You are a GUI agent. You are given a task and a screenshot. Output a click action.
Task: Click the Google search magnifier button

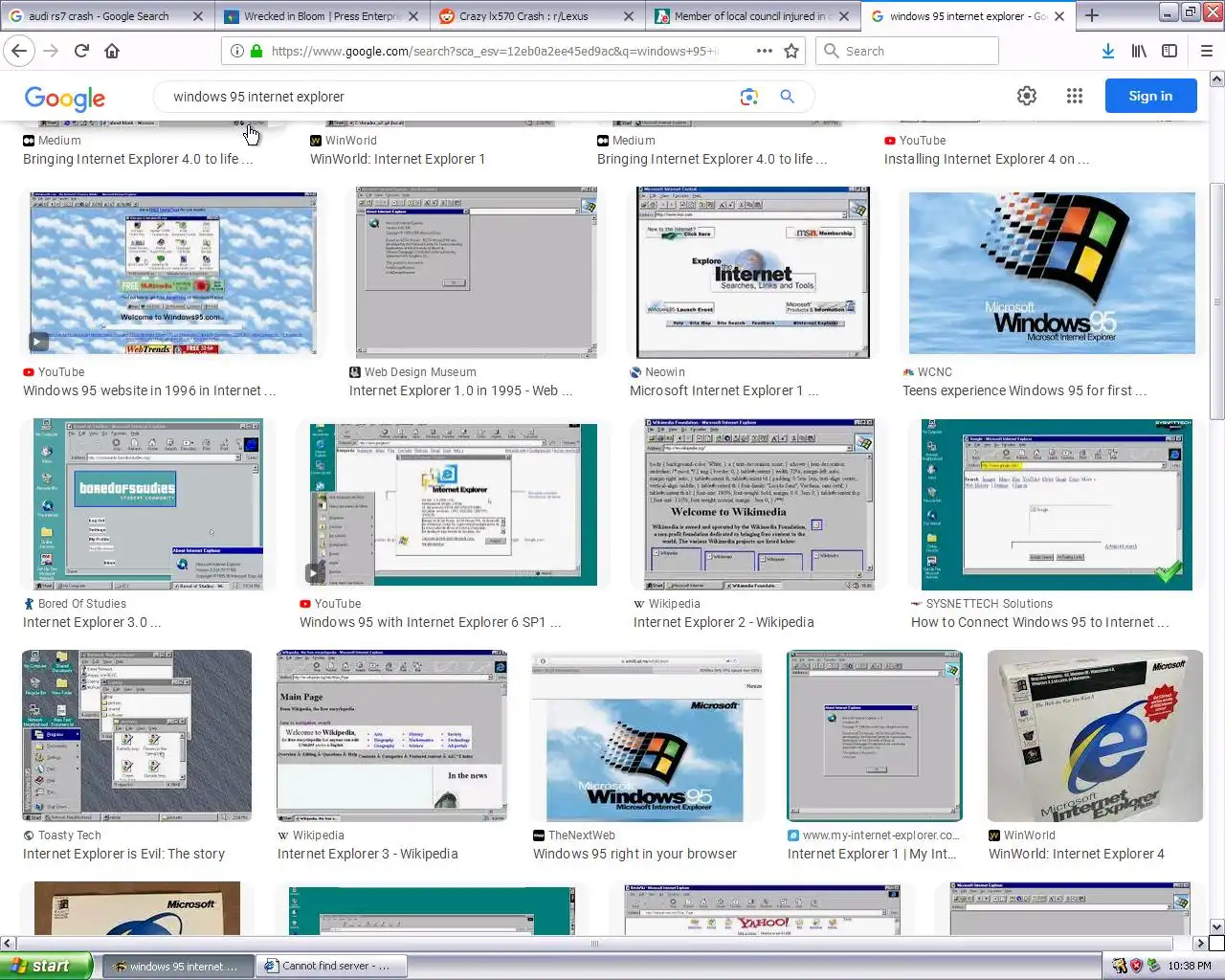coord(787,97)
